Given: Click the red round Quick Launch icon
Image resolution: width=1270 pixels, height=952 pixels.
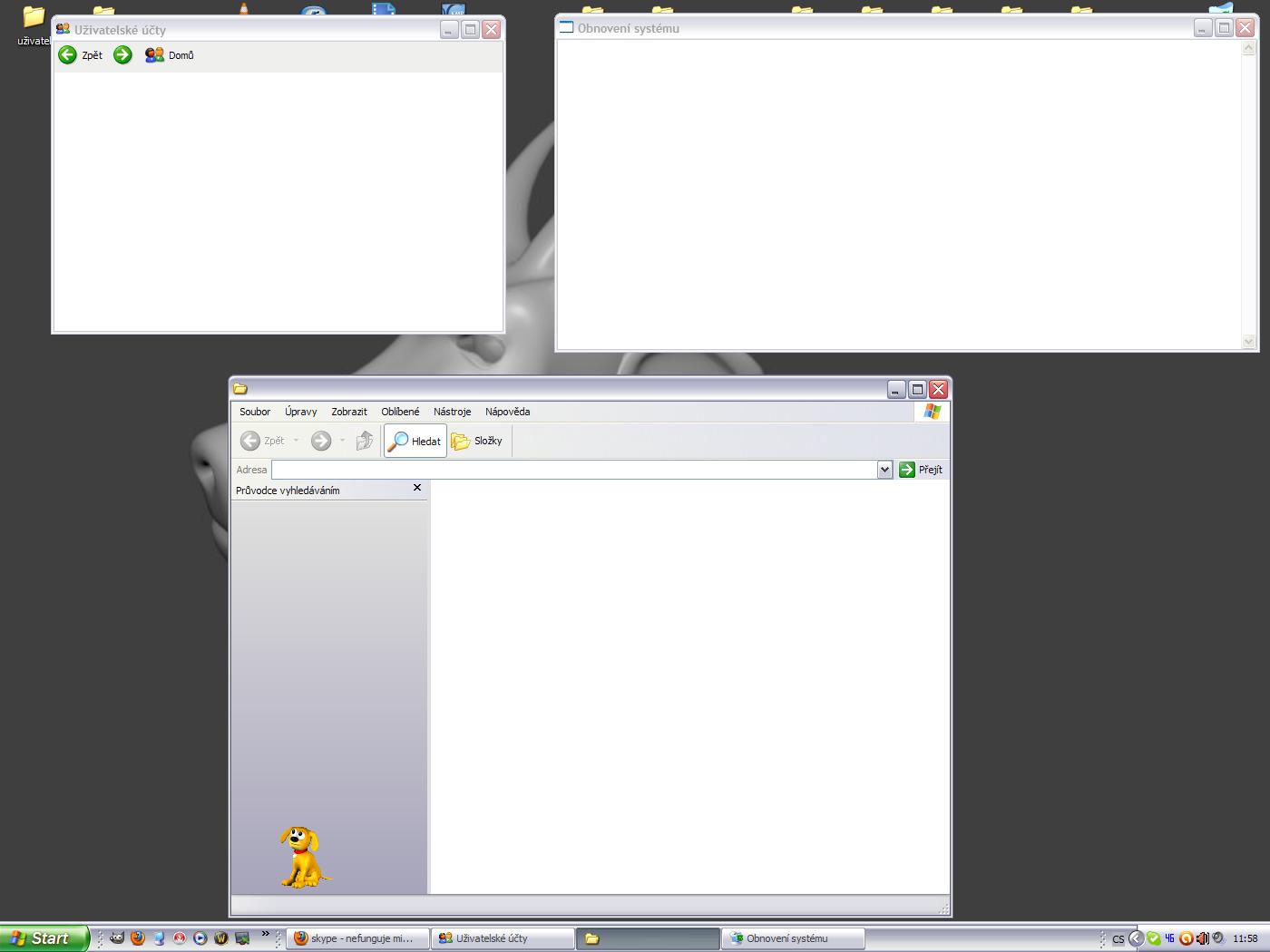Looking at the screenshot, I should 180,938.
